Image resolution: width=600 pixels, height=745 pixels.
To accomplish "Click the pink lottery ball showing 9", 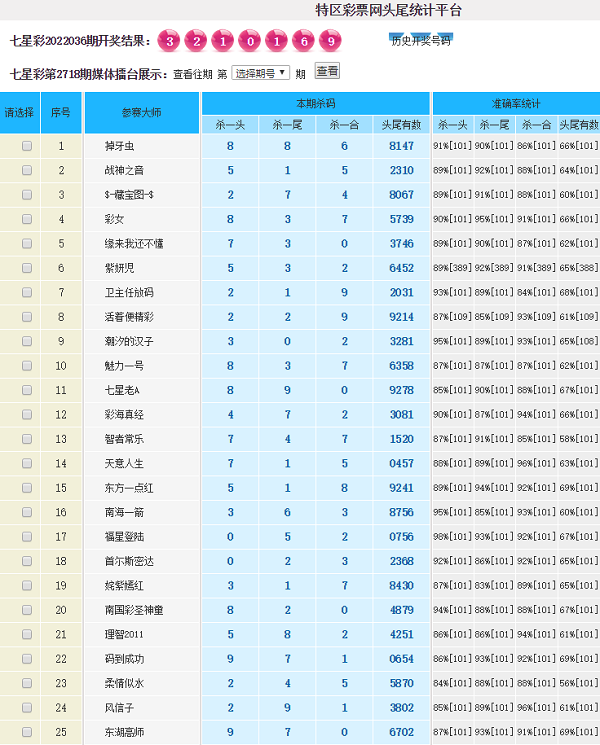I will click(x=328, y=41).
